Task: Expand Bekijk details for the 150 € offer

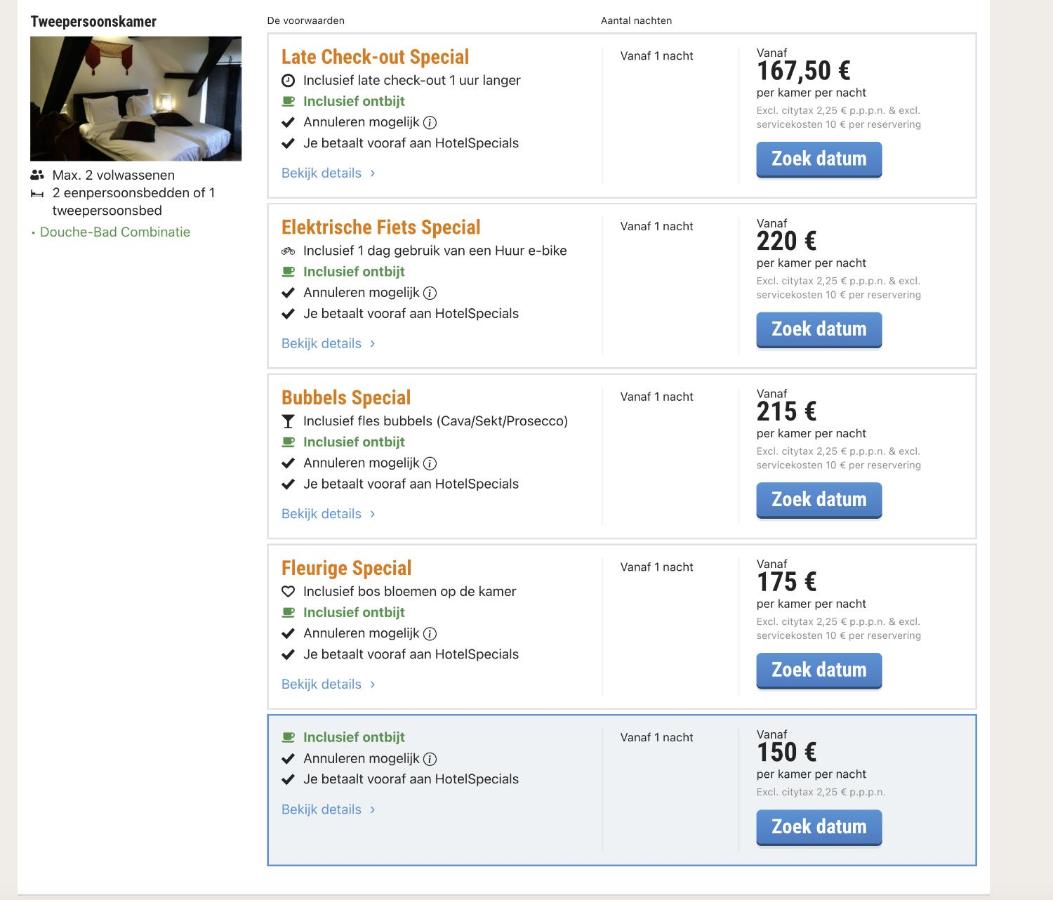Action: pos(328,810)
